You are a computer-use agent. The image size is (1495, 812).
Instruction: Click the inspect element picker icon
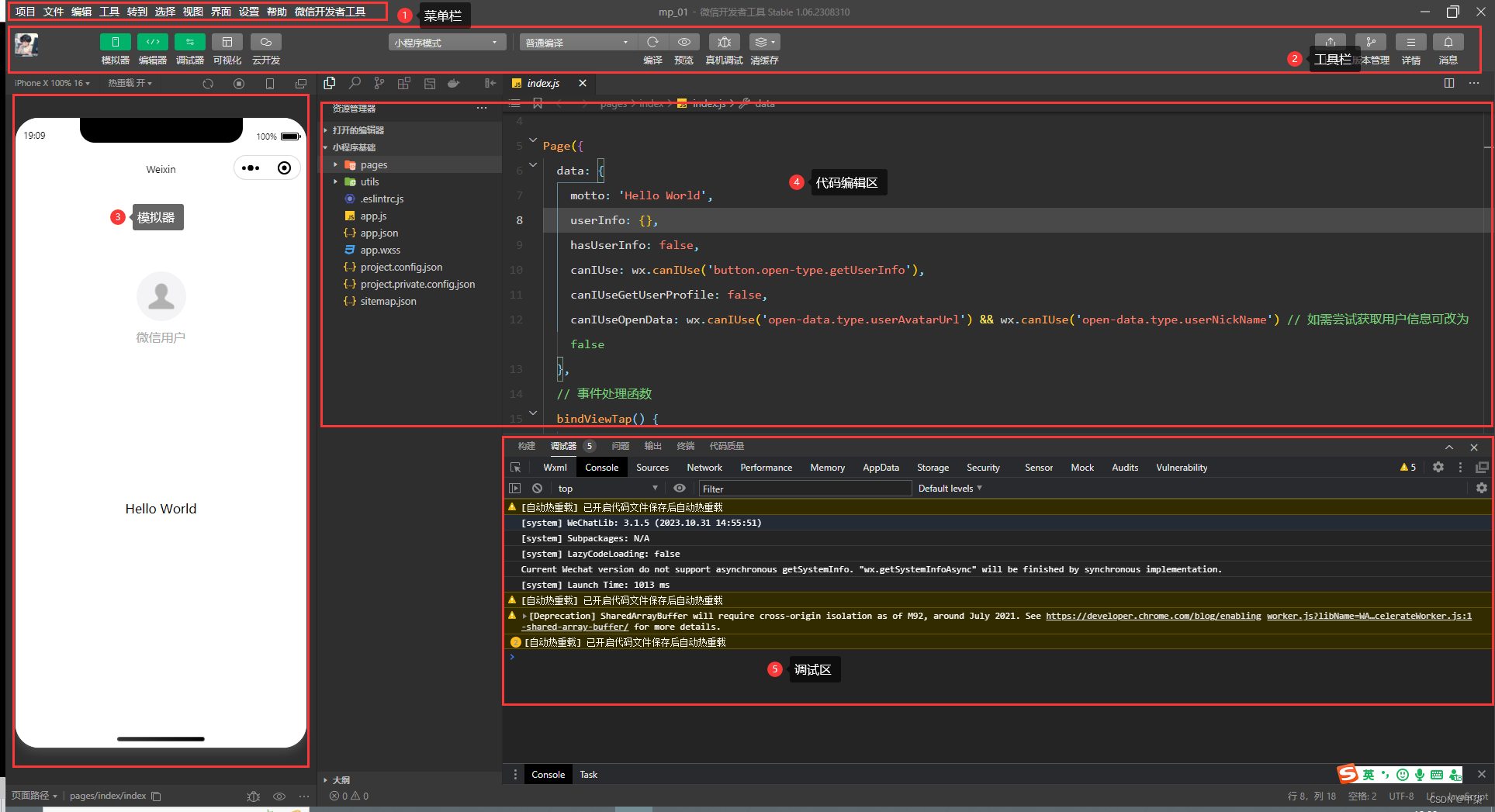click(x=516, y=468)
